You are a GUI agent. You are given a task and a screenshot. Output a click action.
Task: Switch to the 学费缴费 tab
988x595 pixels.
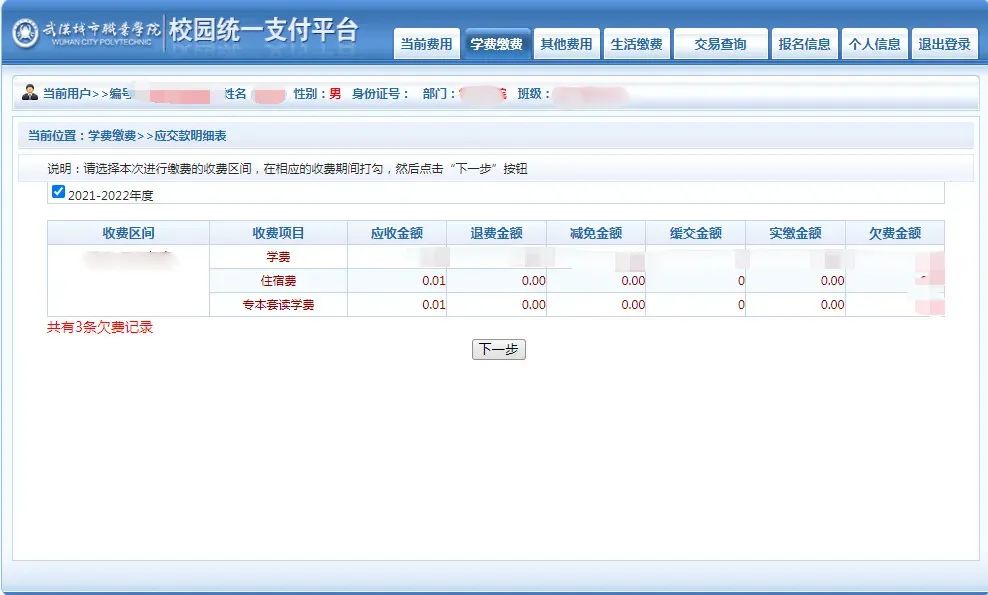pyautogui.click(x=496, y=44)
